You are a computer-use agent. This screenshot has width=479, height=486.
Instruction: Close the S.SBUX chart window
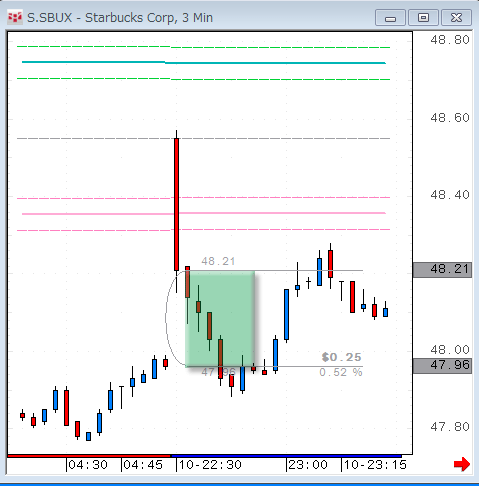pyautogui.click(x=456, y=18)
